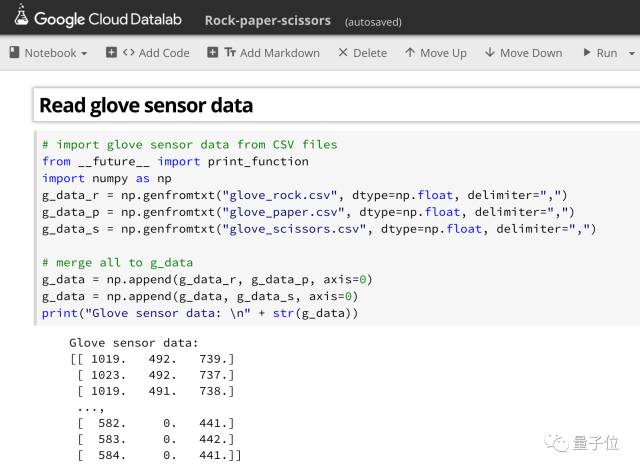This screenshot has width=640, height=471.
Task: Click the Run play icon
Action: (587, 52)
